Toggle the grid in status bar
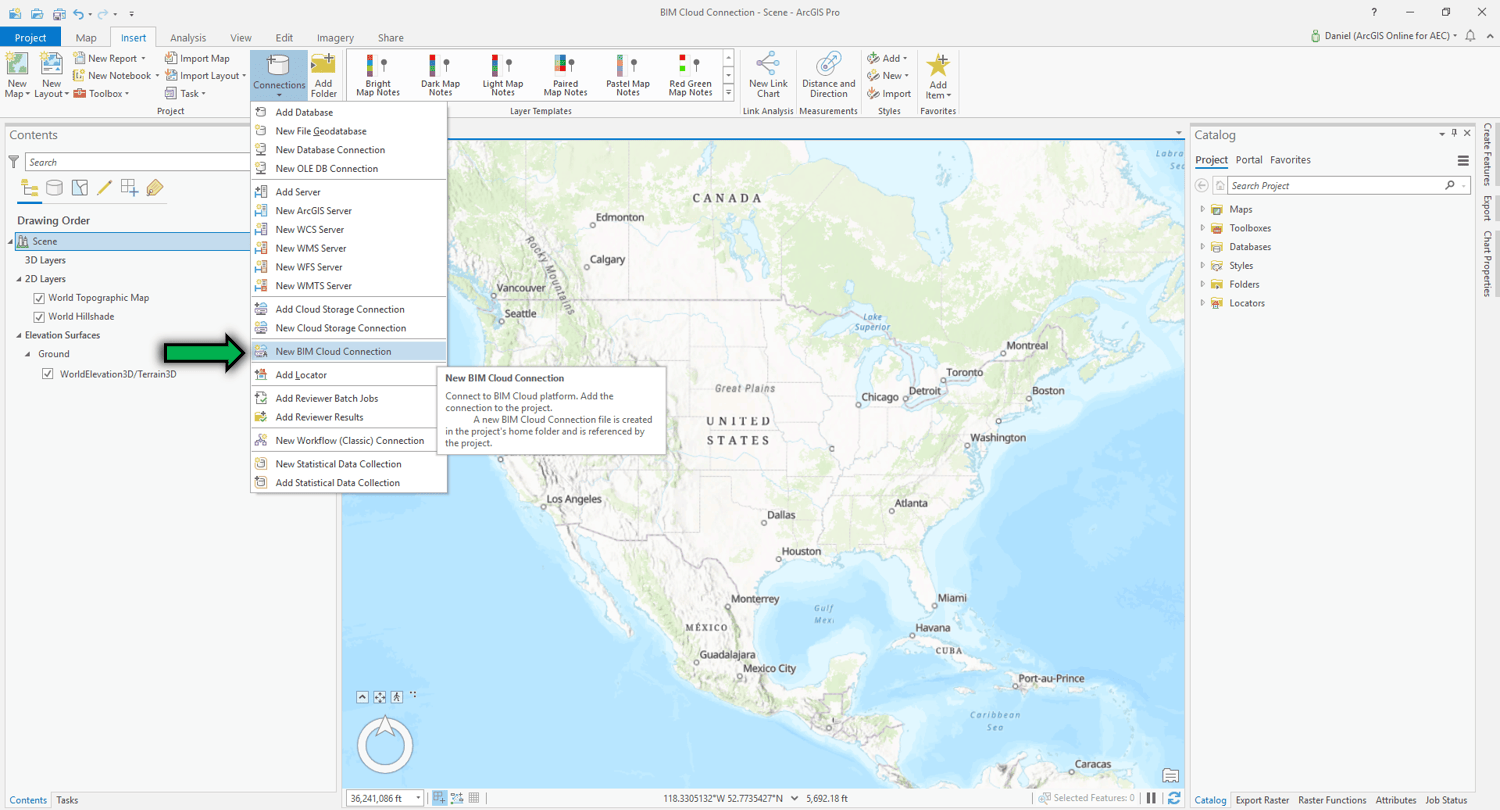 pyautogui.click(x=474, y=798)
